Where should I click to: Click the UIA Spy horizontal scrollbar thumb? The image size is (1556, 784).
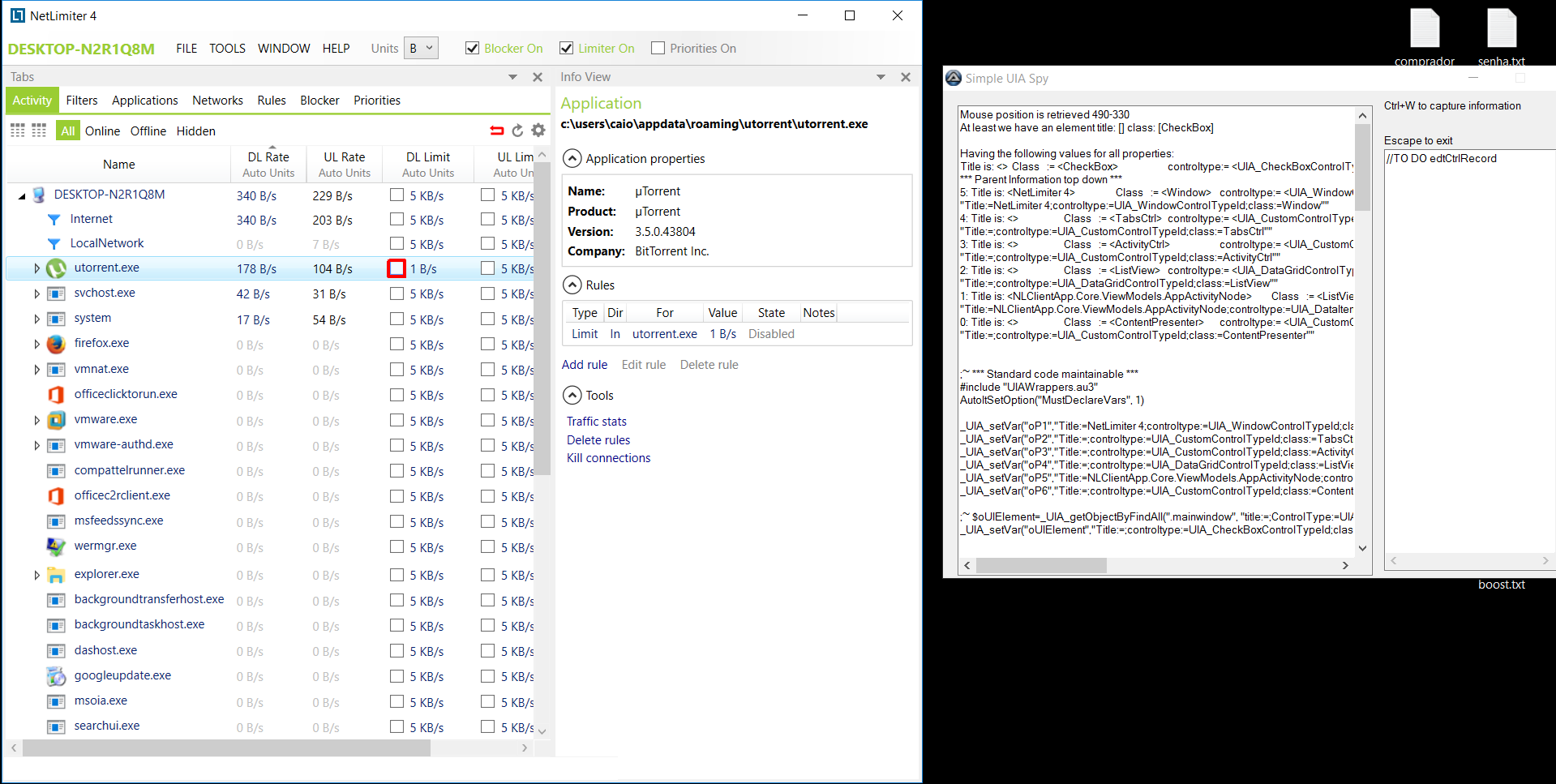1040,565
